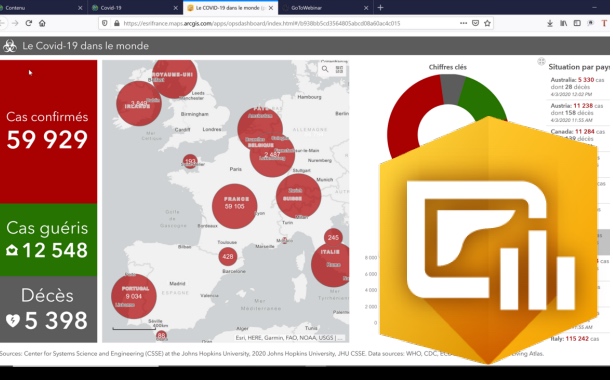
Task: Click the Le Covid-19 dans le monde title
Action: point(86,46)
